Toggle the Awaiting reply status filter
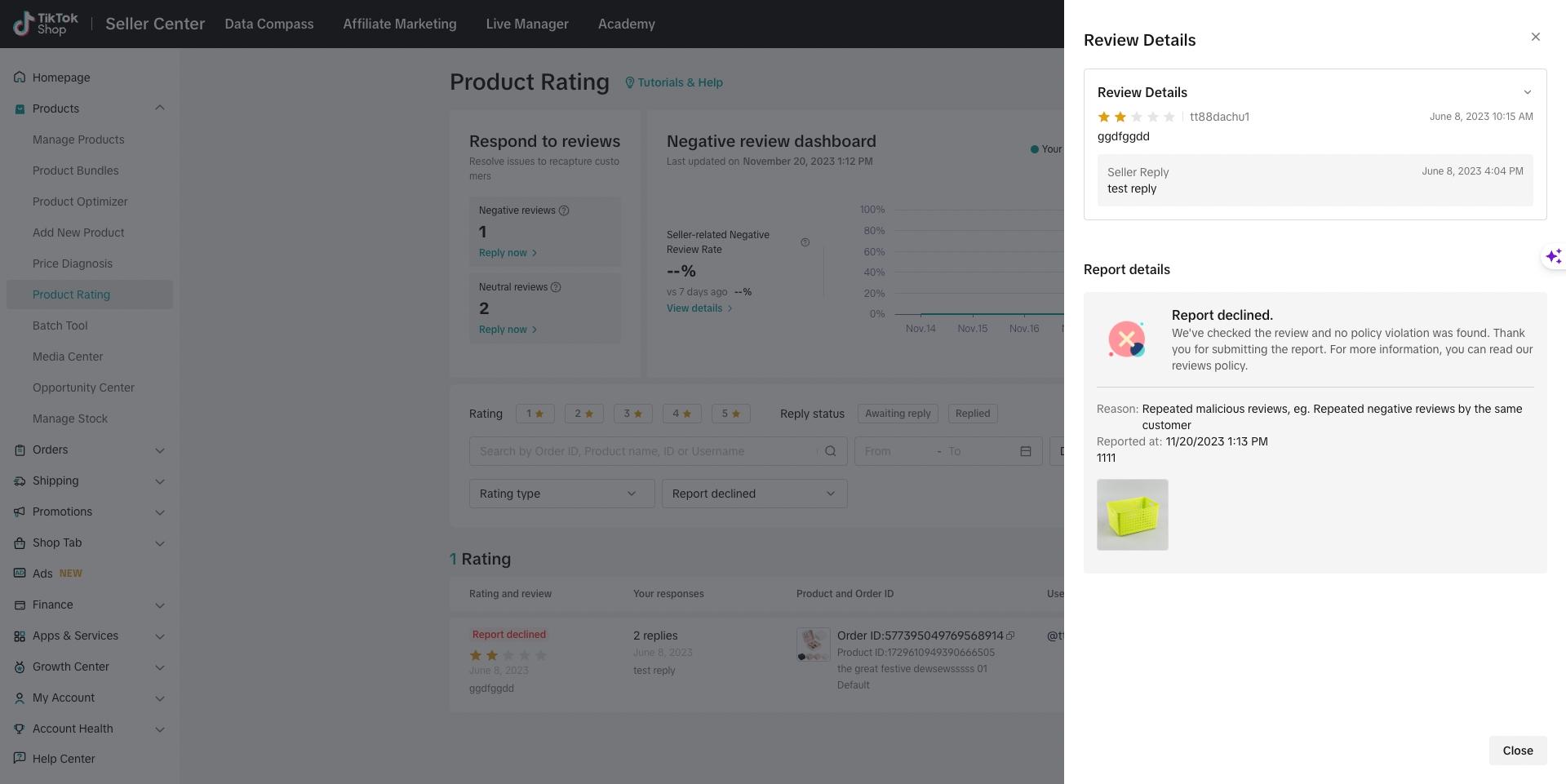Screen dimensions: 1566x784 pos(898,414)
